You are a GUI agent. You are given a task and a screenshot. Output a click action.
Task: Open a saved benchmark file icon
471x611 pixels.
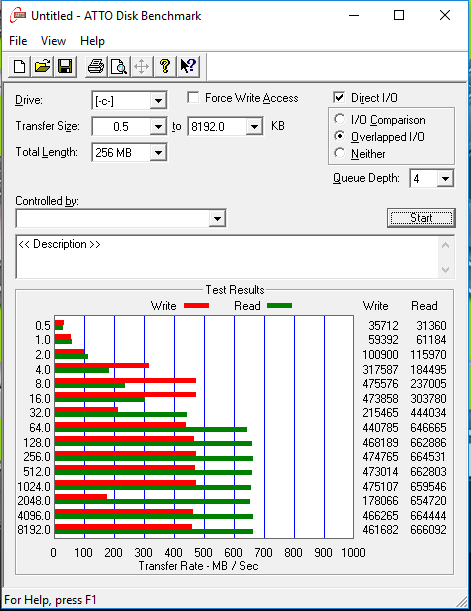pyautogui.click(x=42, y=67)
